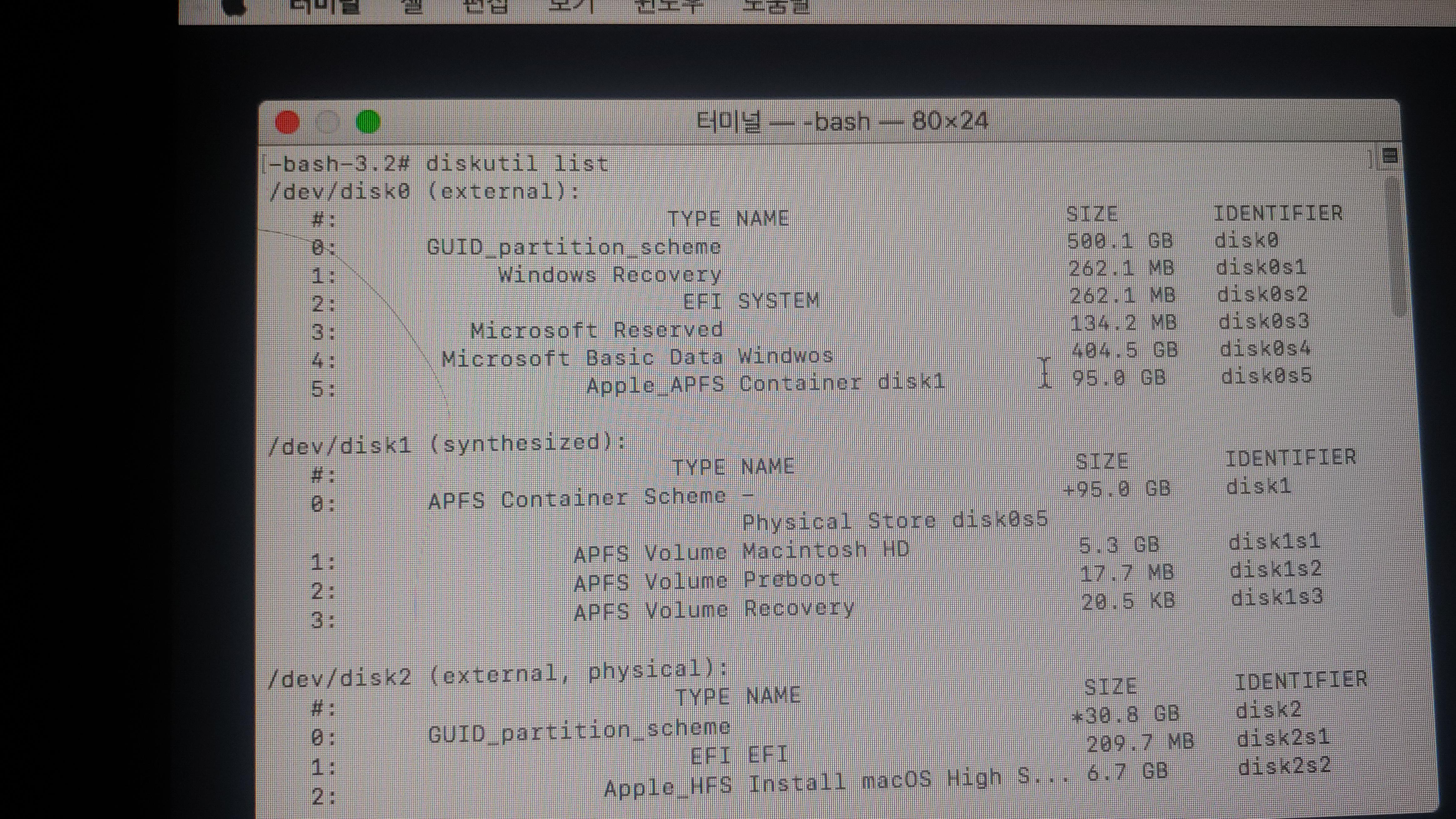Click 'GUID_partition_scheme' in the disk2 section
This screenshot has height=819, width=1456.
[579, 731]
